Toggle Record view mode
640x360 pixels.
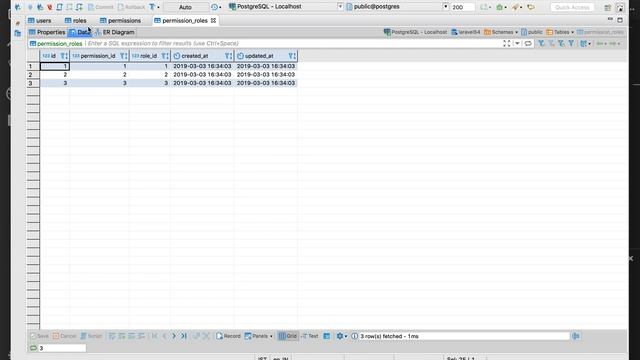[x=228, y=336]
